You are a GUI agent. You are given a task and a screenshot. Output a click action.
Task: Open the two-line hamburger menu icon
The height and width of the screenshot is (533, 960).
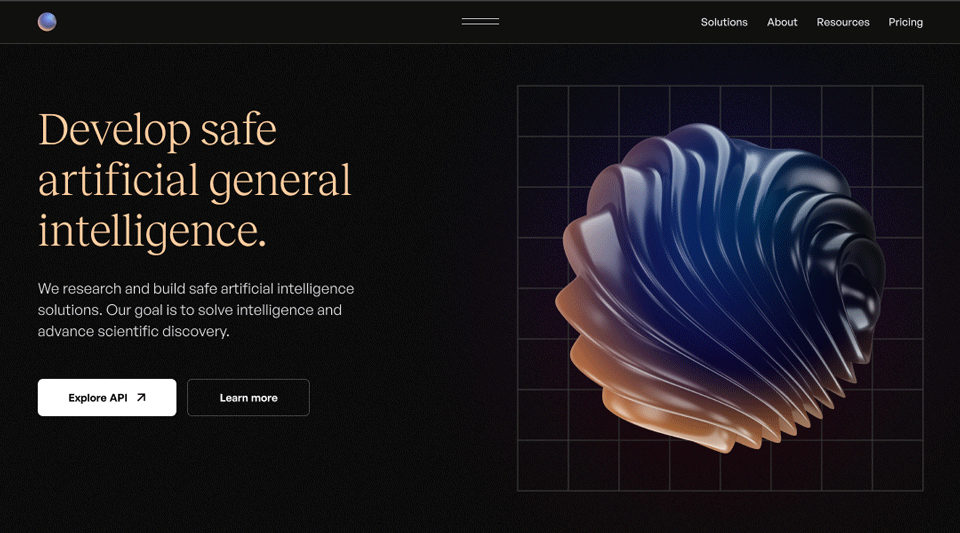pyautogui.click(x=480, y=22)
